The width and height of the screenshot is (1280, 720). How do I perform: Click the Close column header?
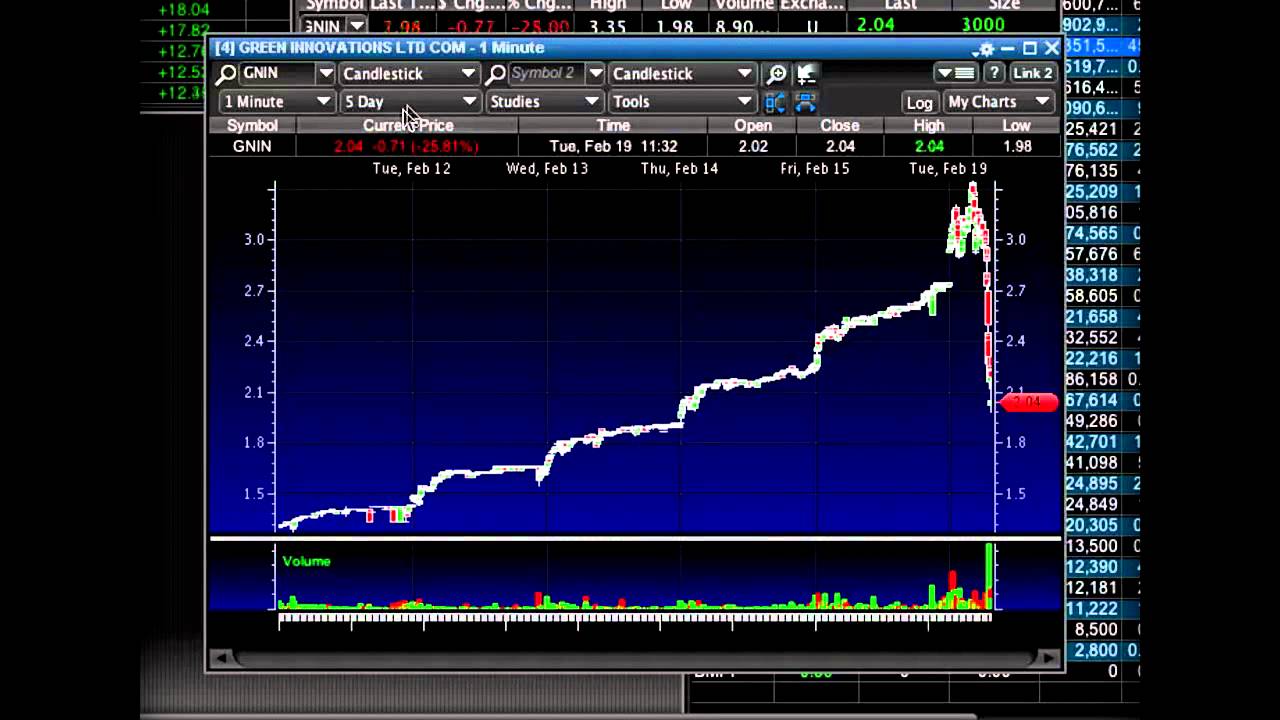(840, 125)
